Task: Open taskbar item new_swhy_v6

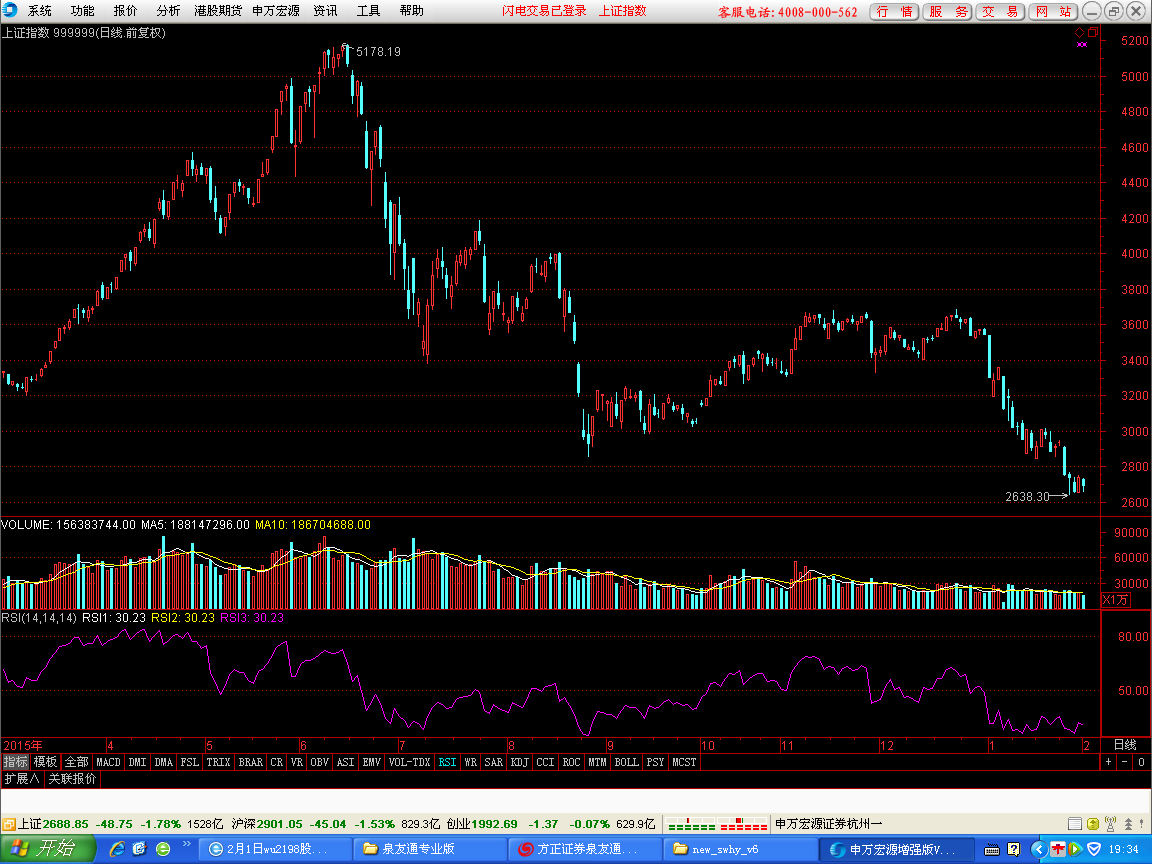Action: 739,849
